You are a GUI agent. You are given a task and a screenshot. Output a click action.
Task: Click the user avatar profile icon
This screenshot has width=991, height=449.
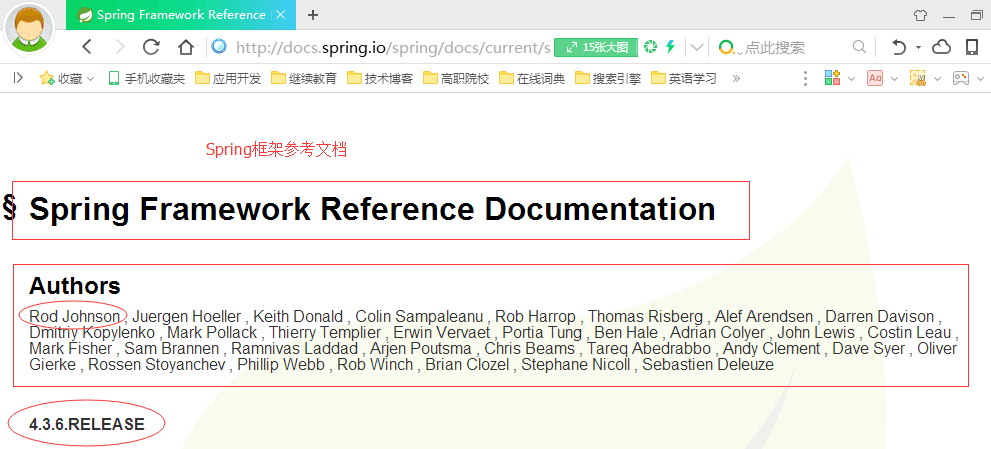click(x=28, y=28)
